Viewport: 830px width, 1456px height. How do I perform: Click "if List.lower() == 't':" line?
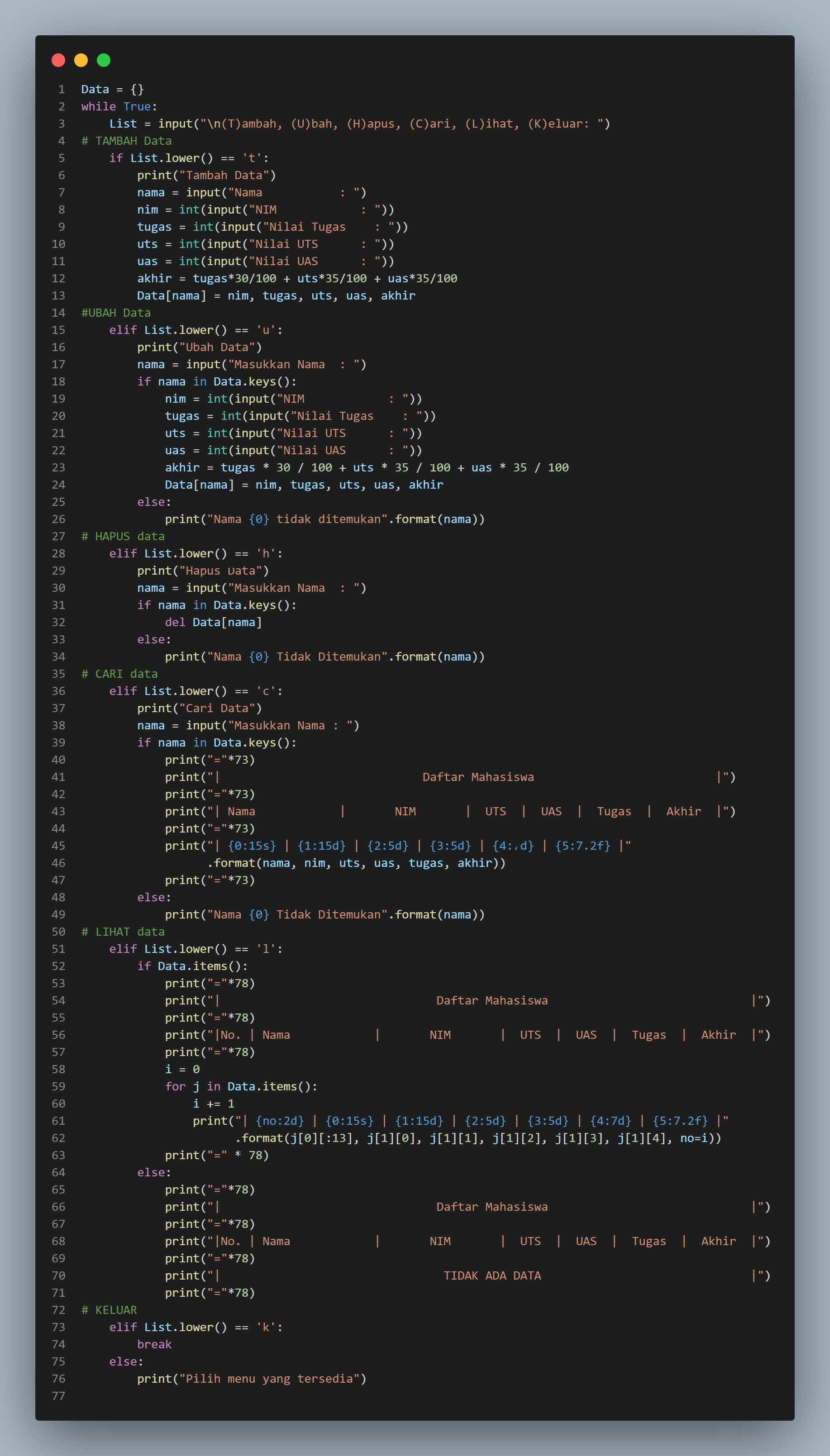coord(189,158)
